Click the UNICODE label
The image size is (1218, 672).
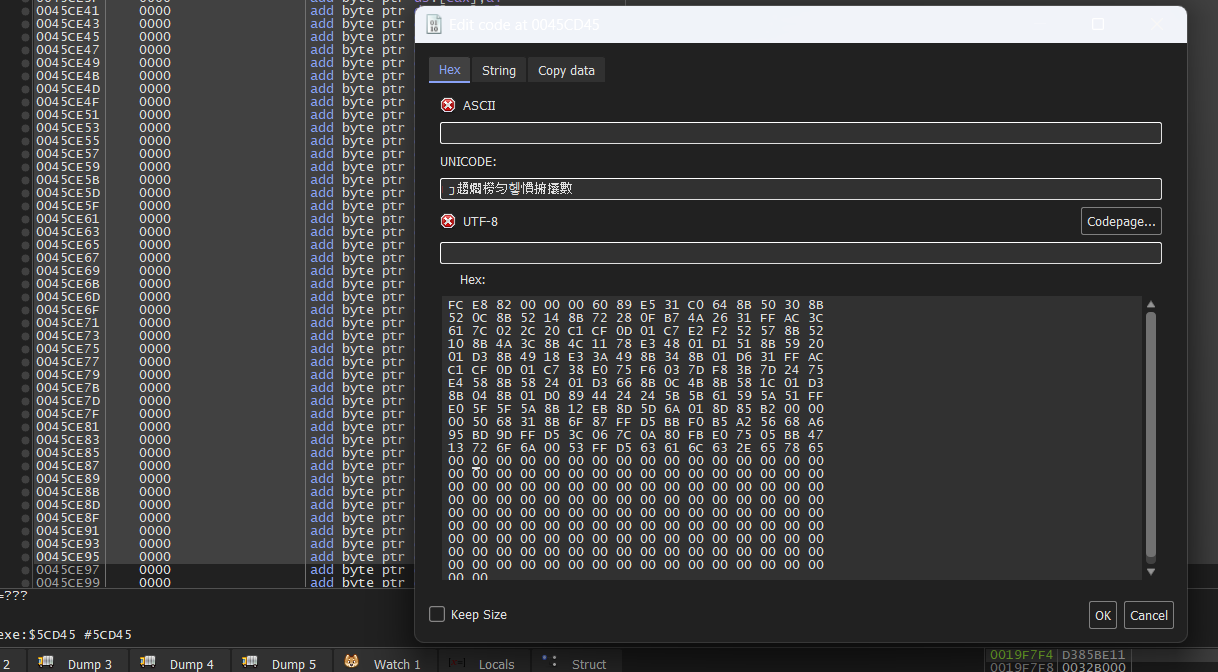pyautogui.click(x=468, y=161)
